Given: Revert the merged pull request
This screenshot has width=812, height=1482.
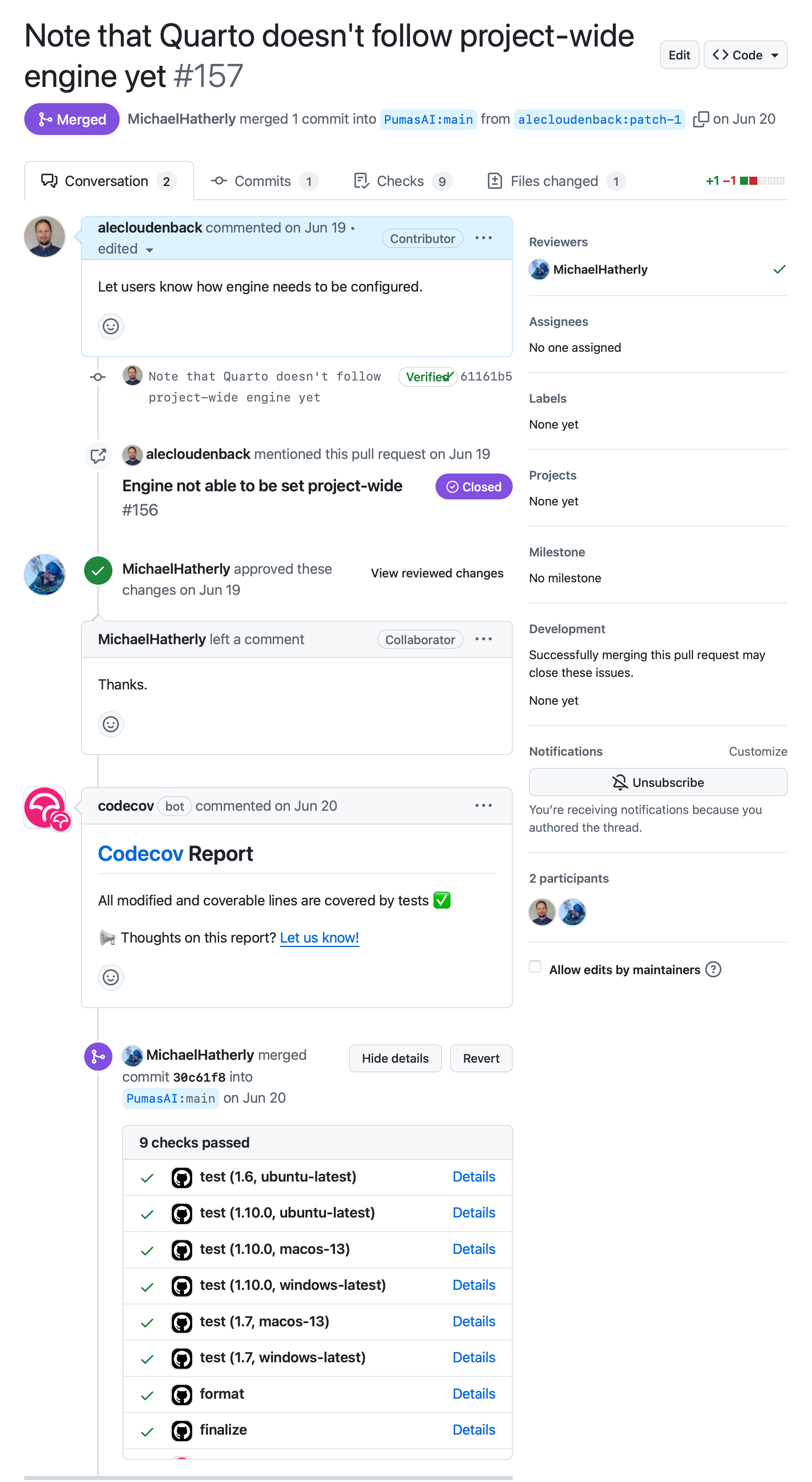Looking at the screenshot, I should (481, 1058).
